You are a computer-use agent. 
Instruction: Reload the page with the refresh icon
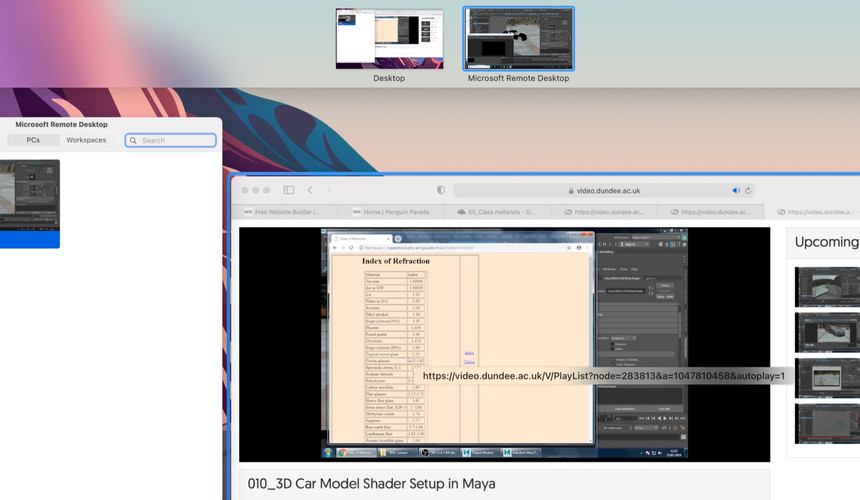click(x=748, y=190)
